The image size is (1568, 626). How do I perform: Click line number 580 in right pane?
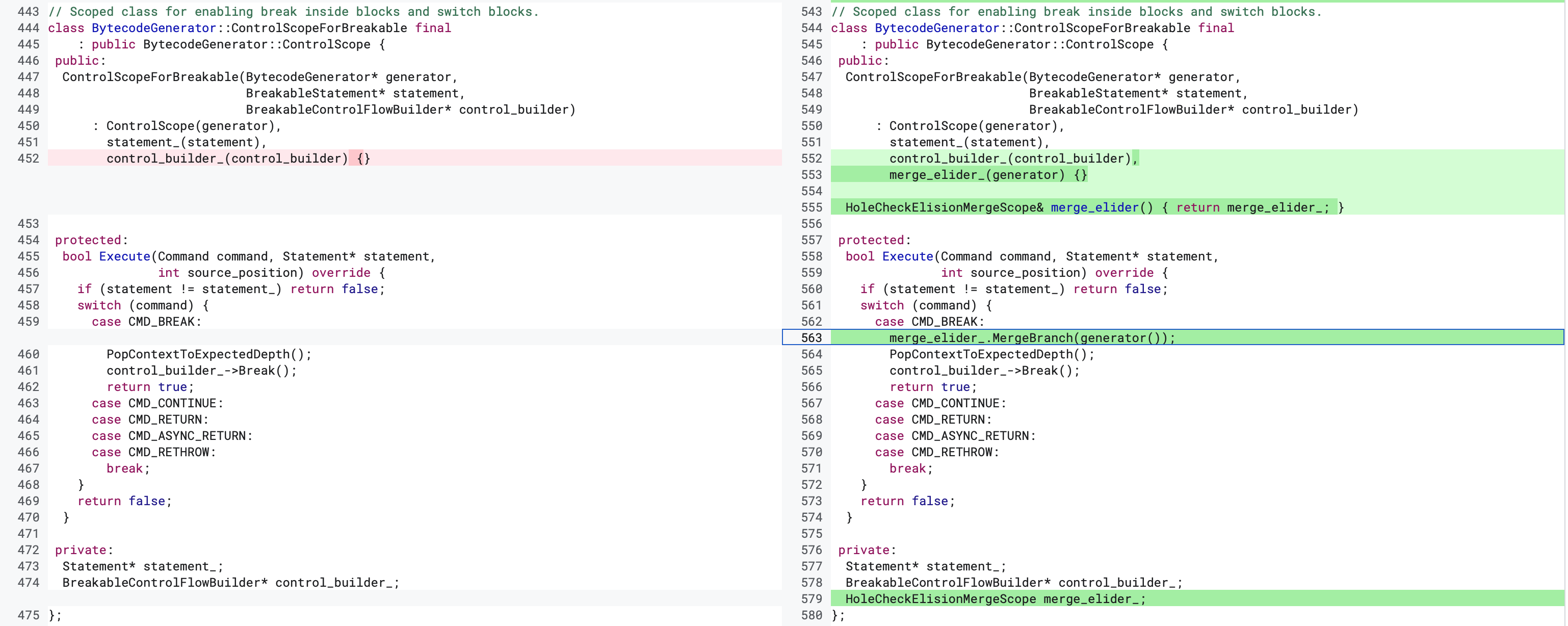pos(811,615)
